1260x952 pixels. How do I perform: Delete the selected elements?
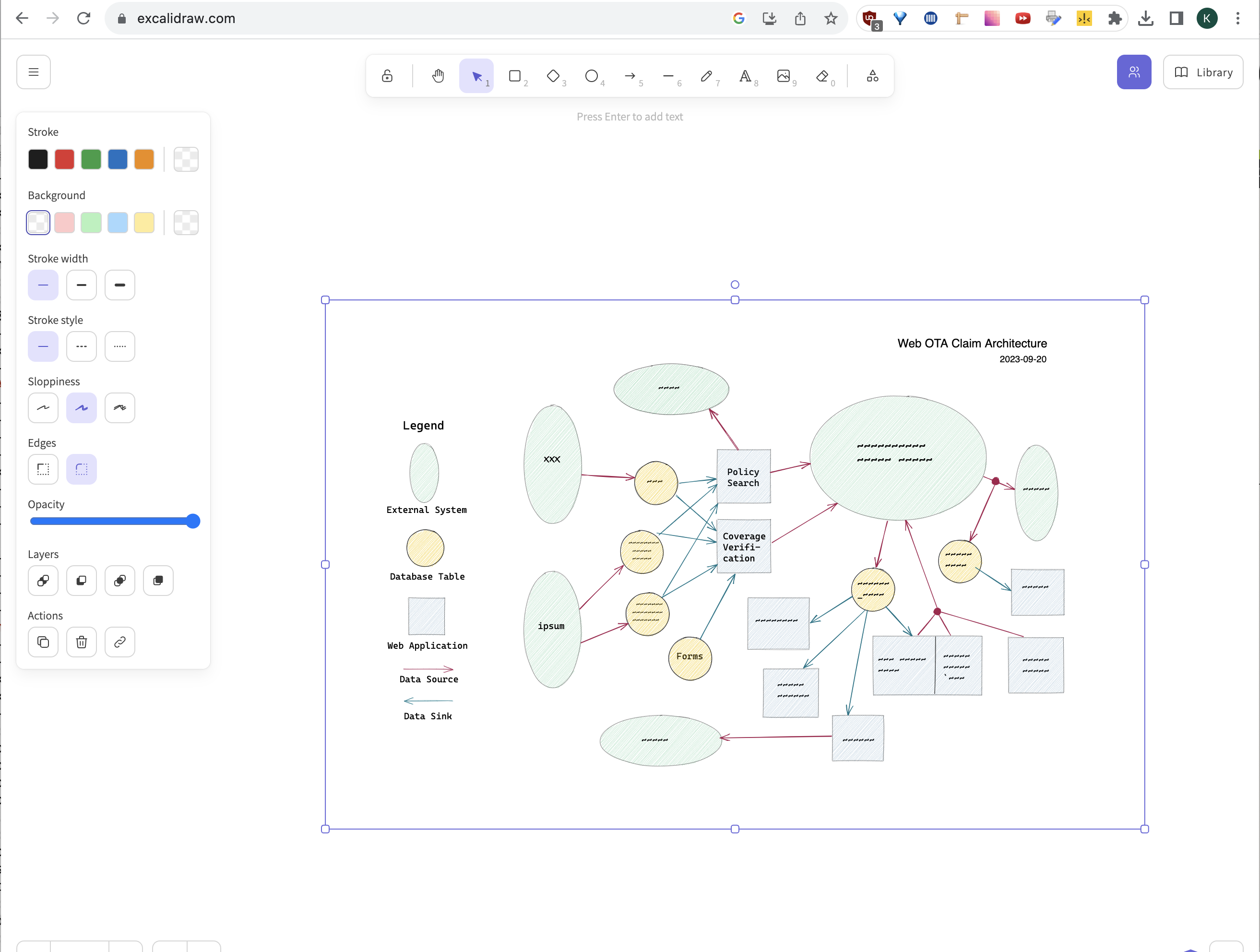tap(82, 642)
